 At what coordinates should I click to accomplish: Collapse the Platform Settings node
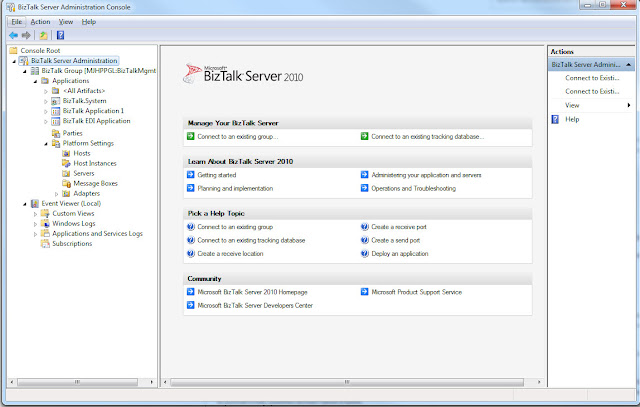coord(46,144)
